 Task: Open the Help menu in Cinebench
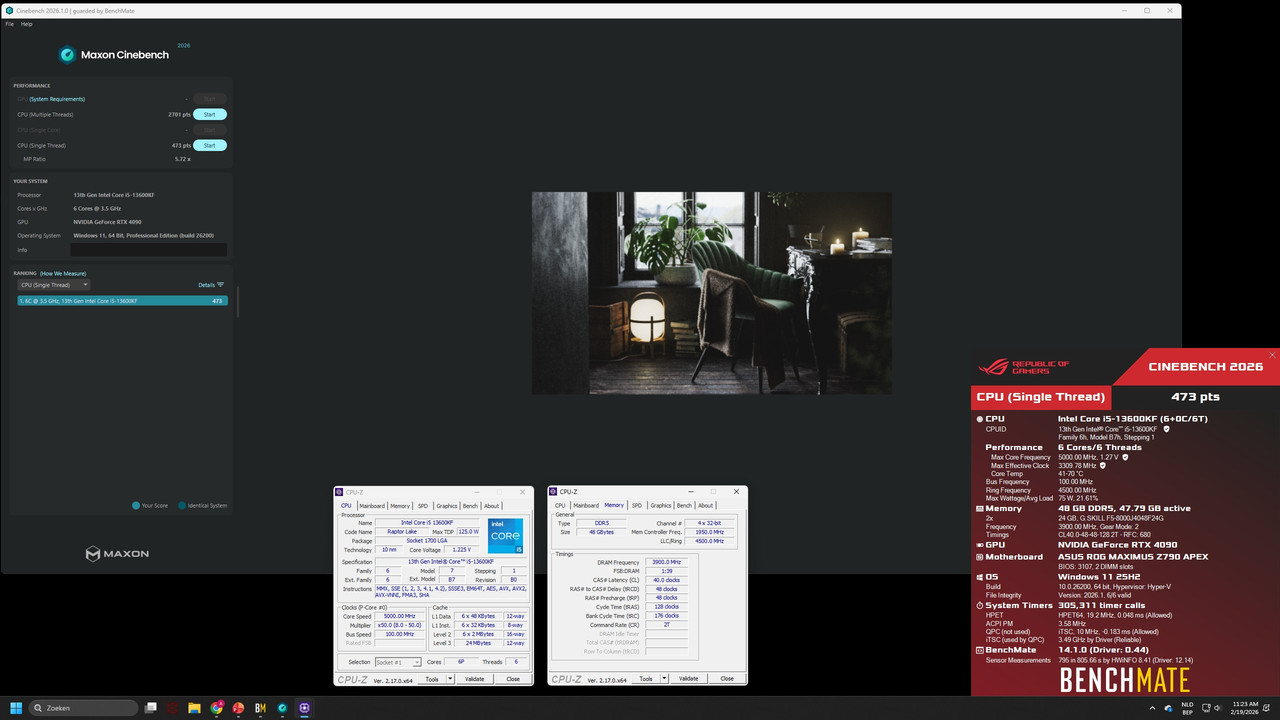click(x=27, y=24)
